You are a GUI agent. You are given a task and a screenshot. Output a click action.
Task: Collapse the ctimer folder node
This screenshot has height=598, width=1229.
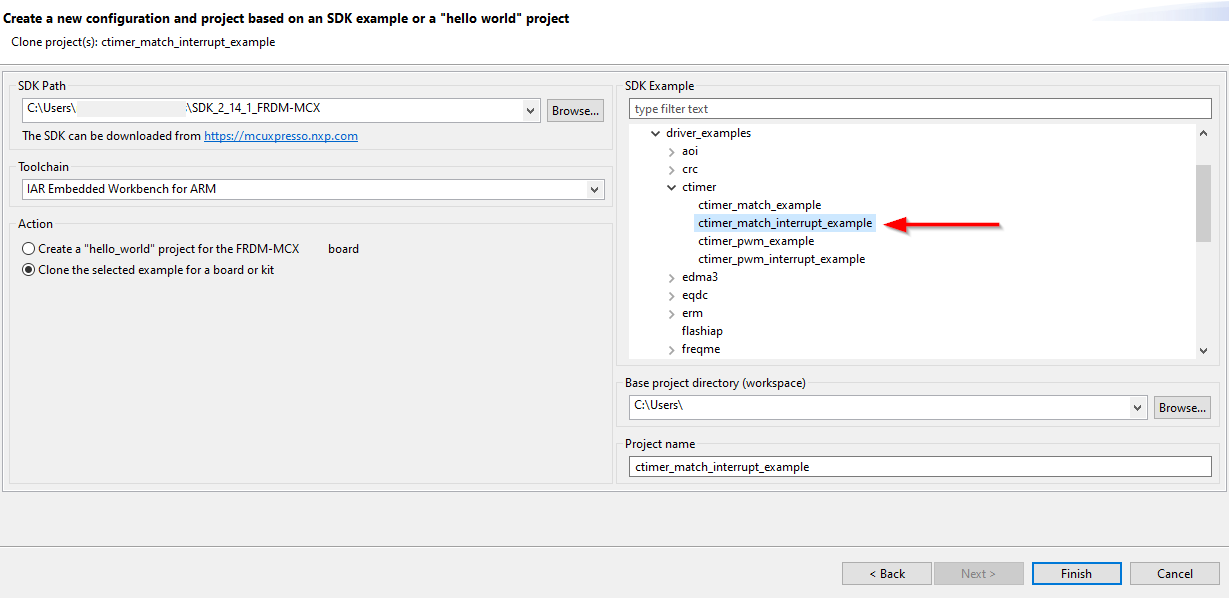(x=671, y=187)
